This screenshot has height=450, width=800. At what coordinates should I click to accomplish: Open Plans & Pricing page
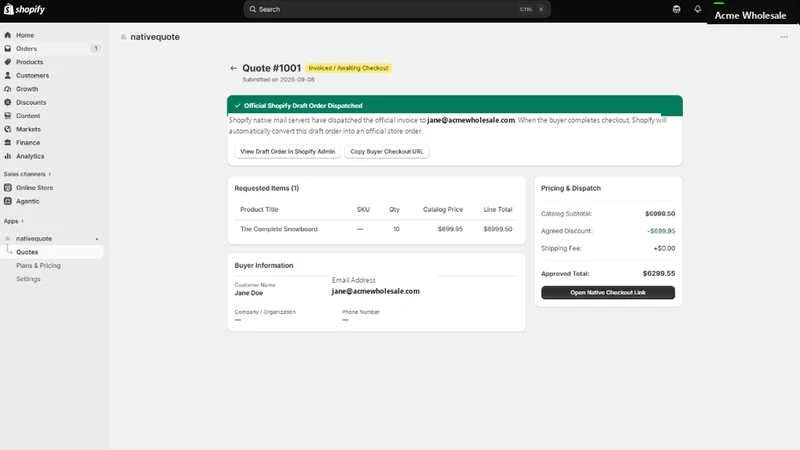point(38,265)
